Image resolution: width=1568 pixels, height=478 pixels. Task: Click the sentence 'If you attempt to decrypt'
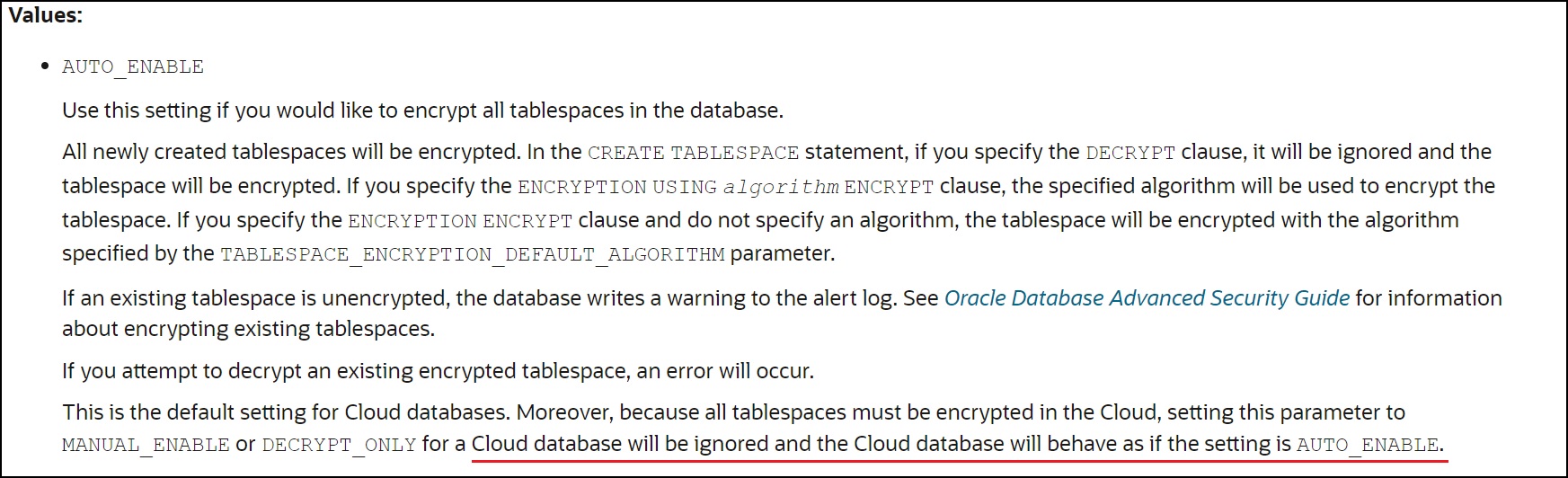(x=439, y=371)
